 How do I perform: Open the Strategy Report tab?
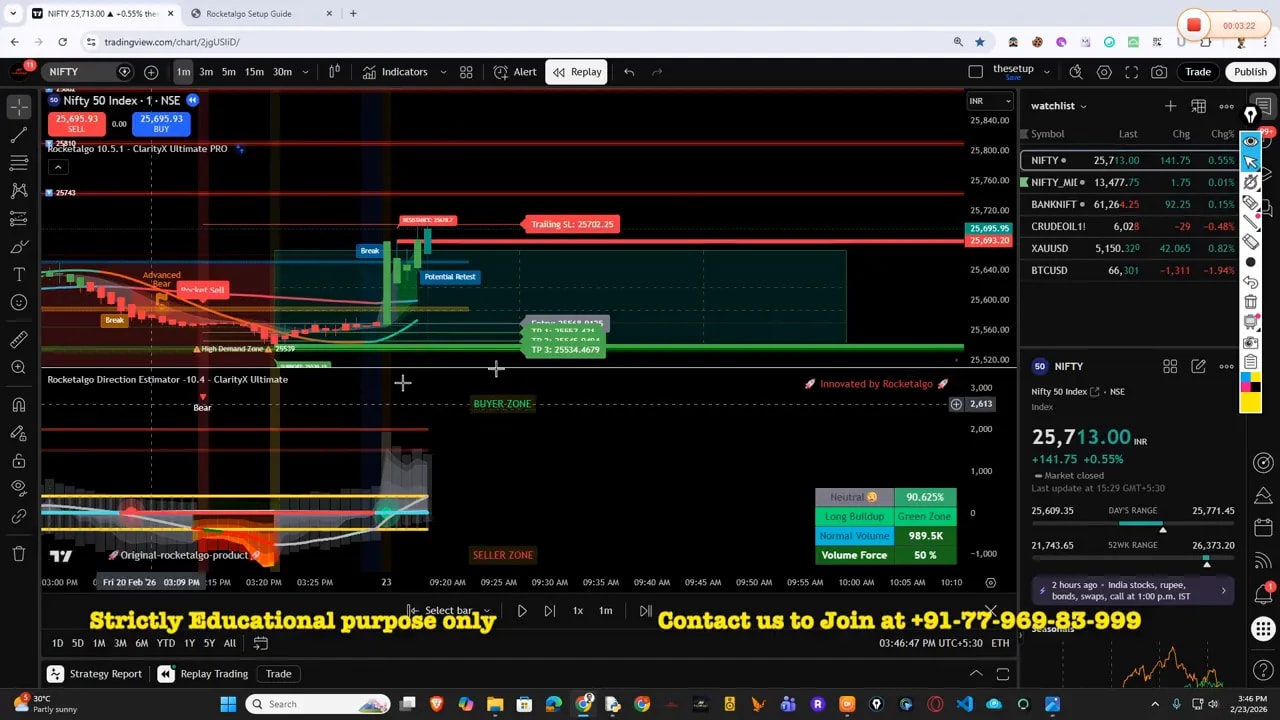coord(95,674)
